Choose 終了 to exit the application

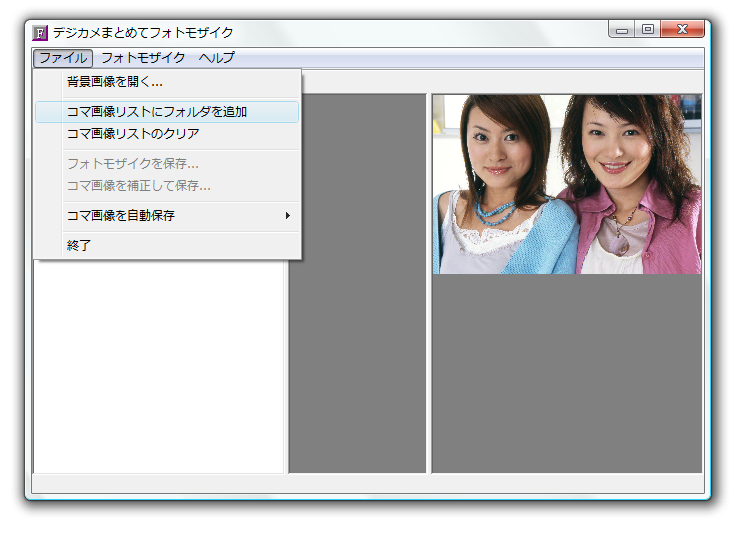point(167,245)
